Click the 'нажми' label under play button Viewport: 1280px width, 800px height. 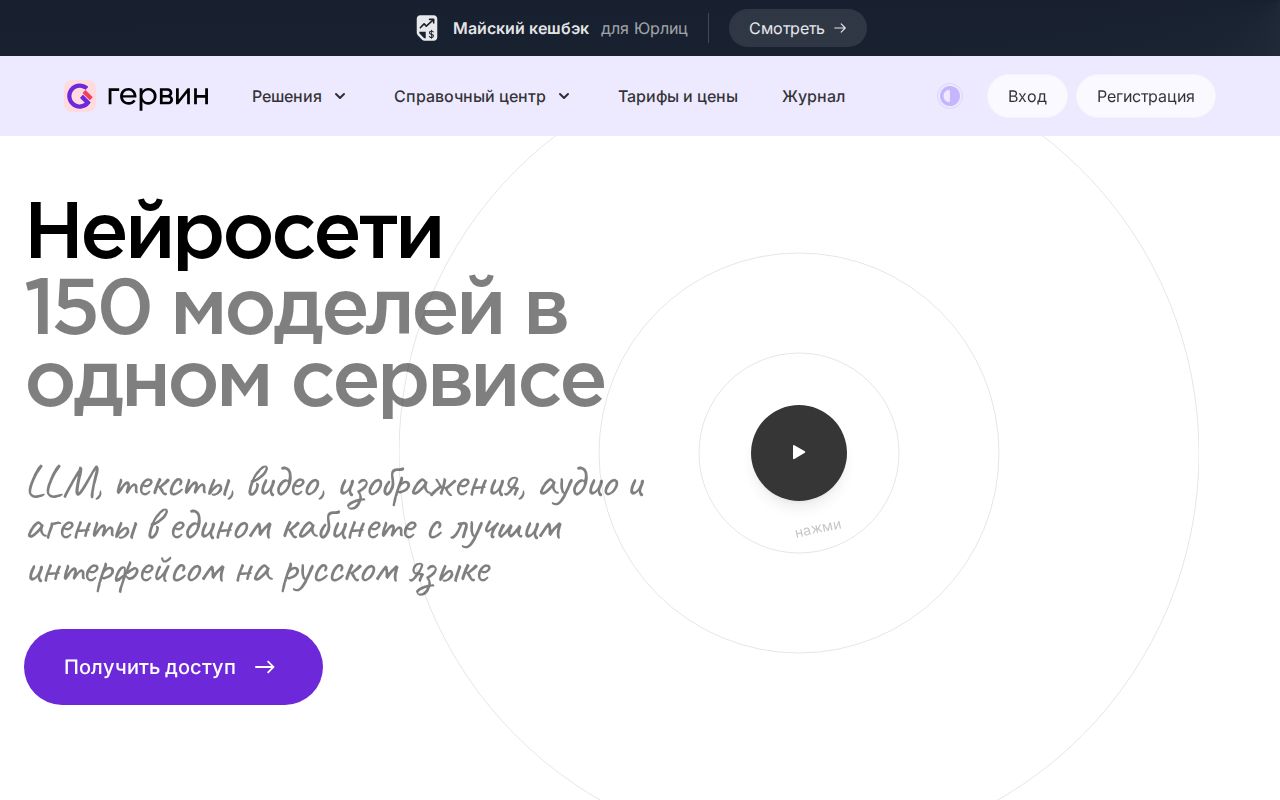[818, 528]
